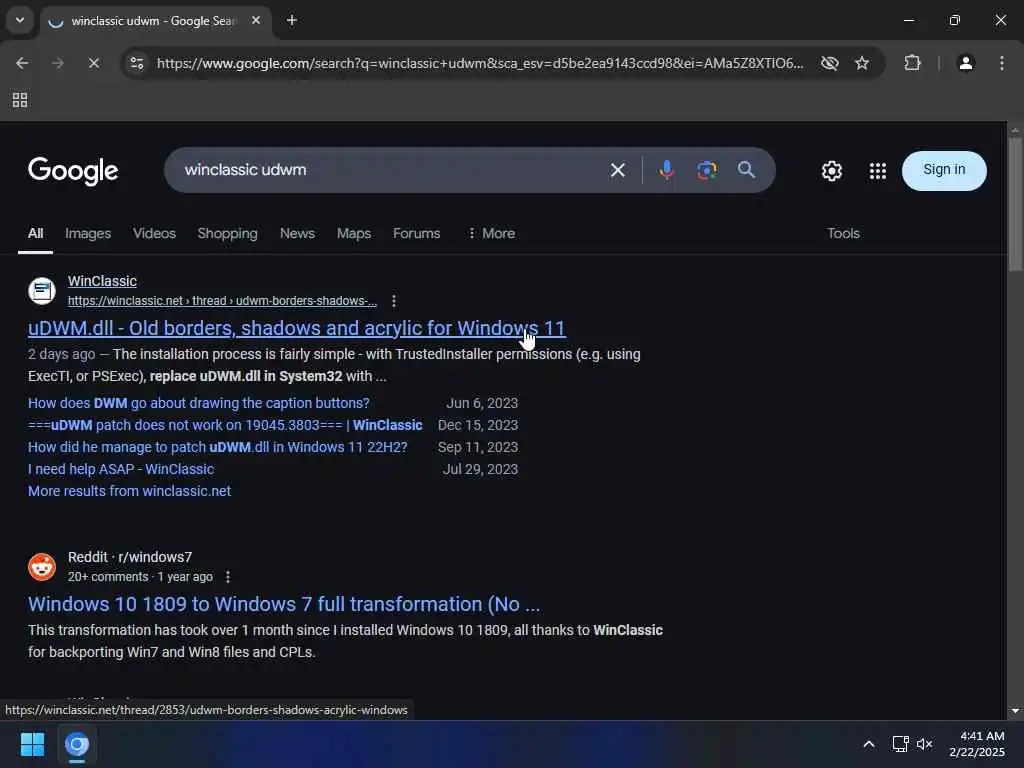Select the All results tab
This screenshot has width=1024, height=768.
[35, 233]
